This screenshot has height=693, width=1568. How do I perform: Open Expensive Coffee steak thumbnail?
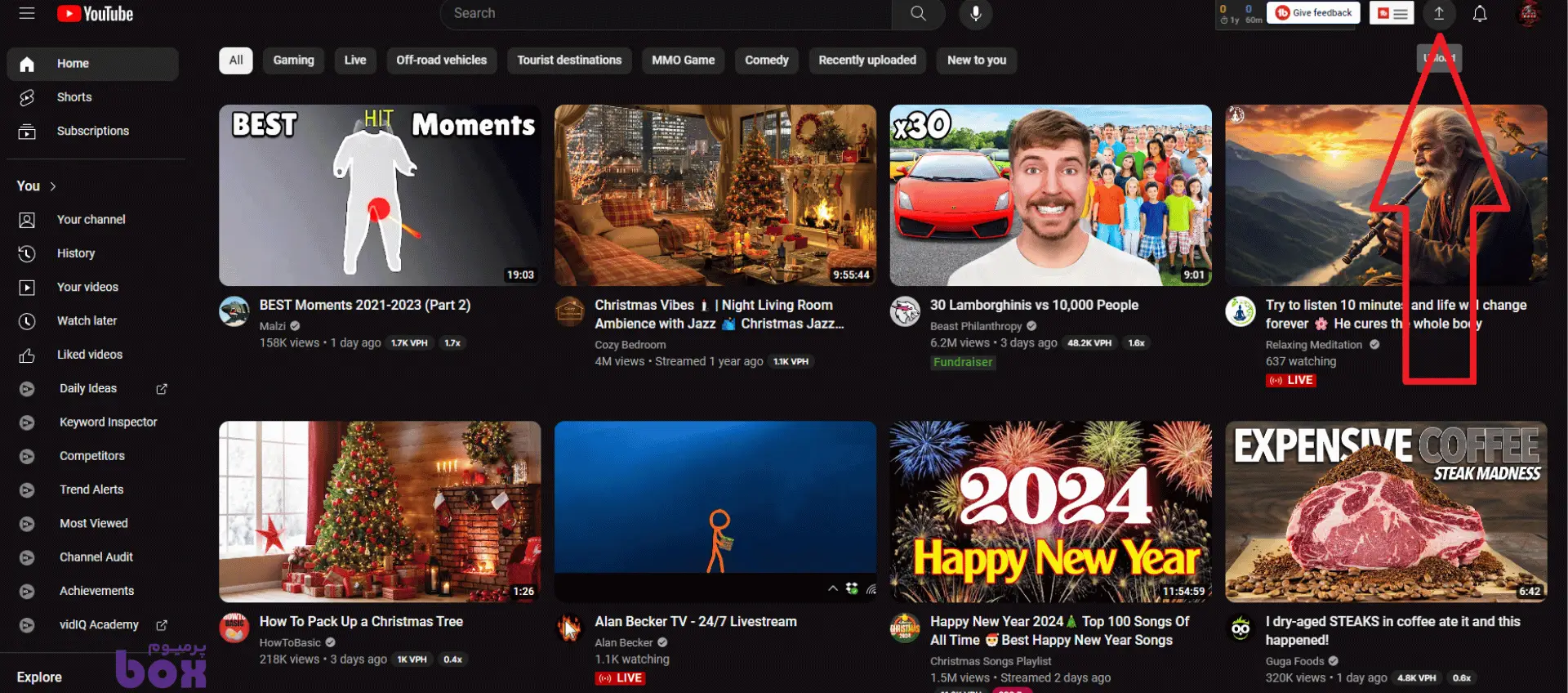click(1386, 512)
